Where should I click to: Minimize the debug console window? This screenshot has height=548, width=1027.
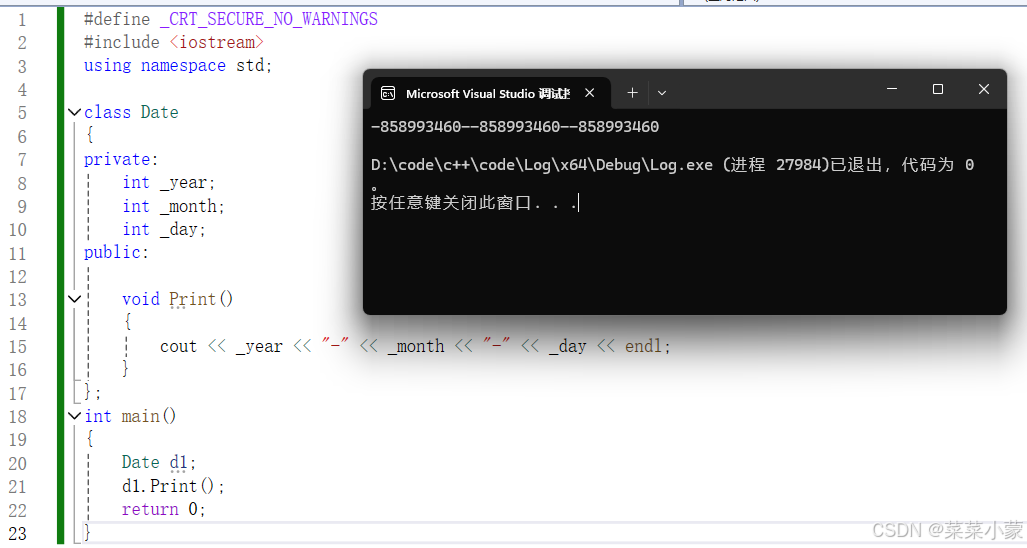pyautogui.click(x=892, y=89)
